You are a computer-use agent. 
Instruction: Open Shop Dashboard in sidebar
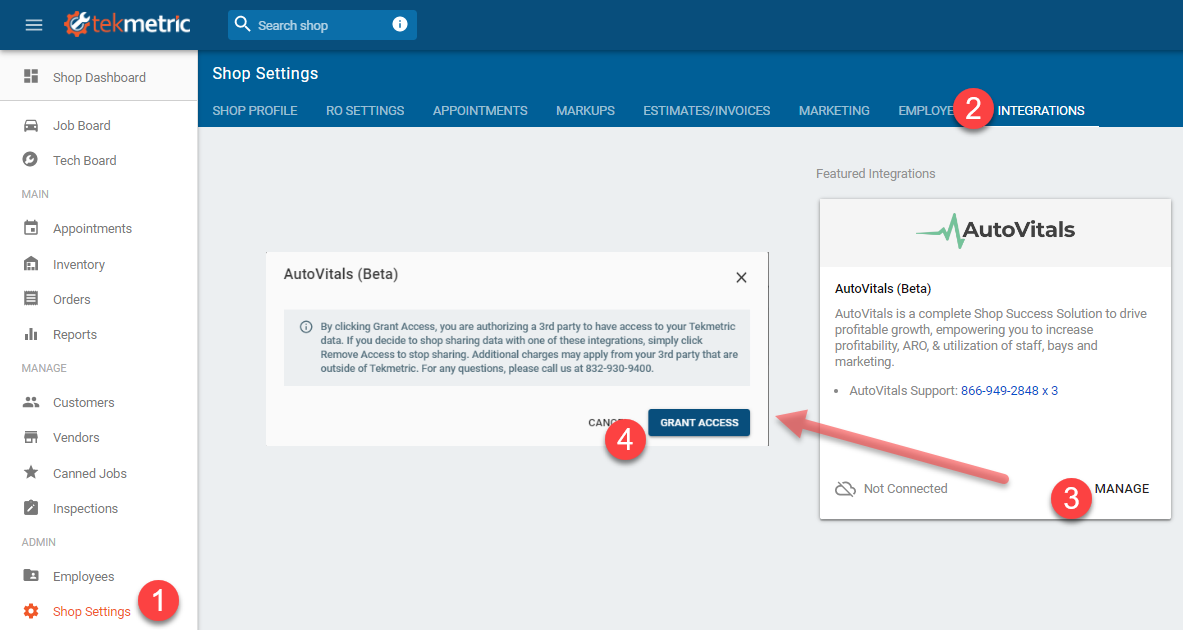click(x=99, y=77)
